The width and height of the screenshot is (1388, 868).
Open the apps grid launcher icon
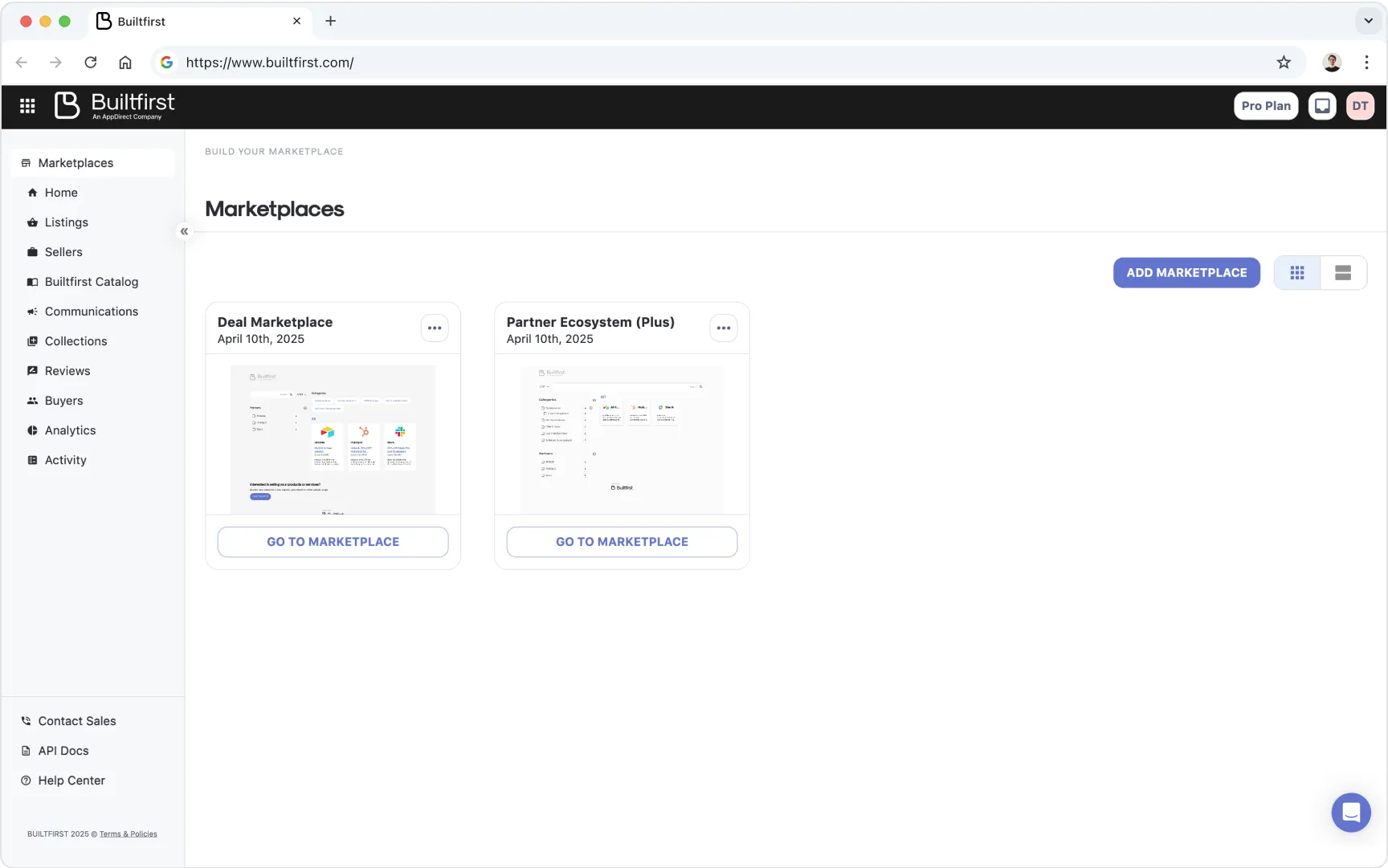(27, 106)
